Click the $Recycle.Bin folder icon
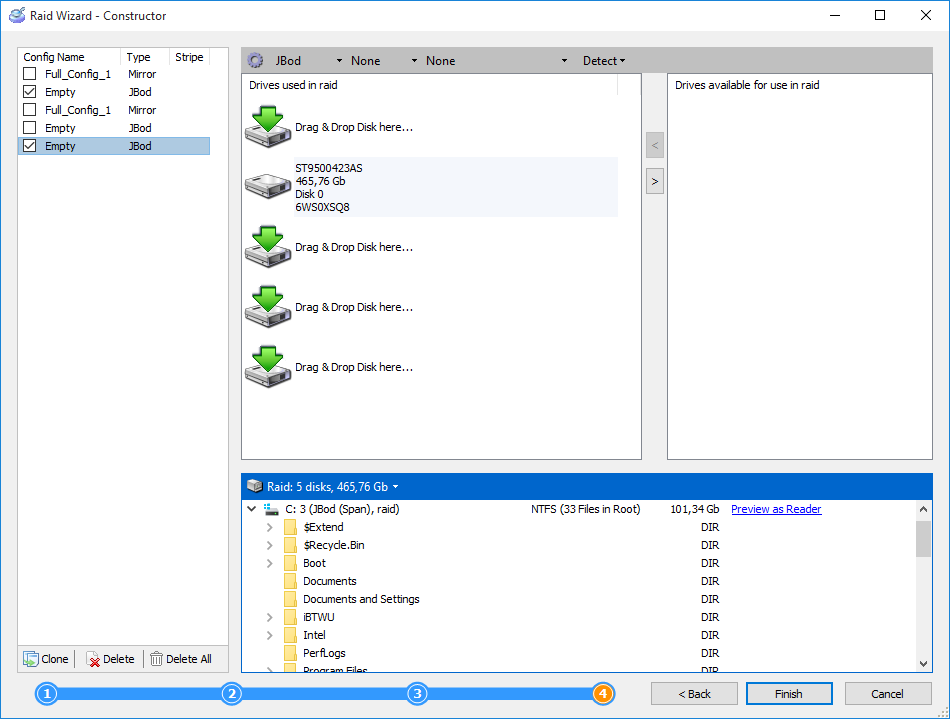 pos(290,545)
